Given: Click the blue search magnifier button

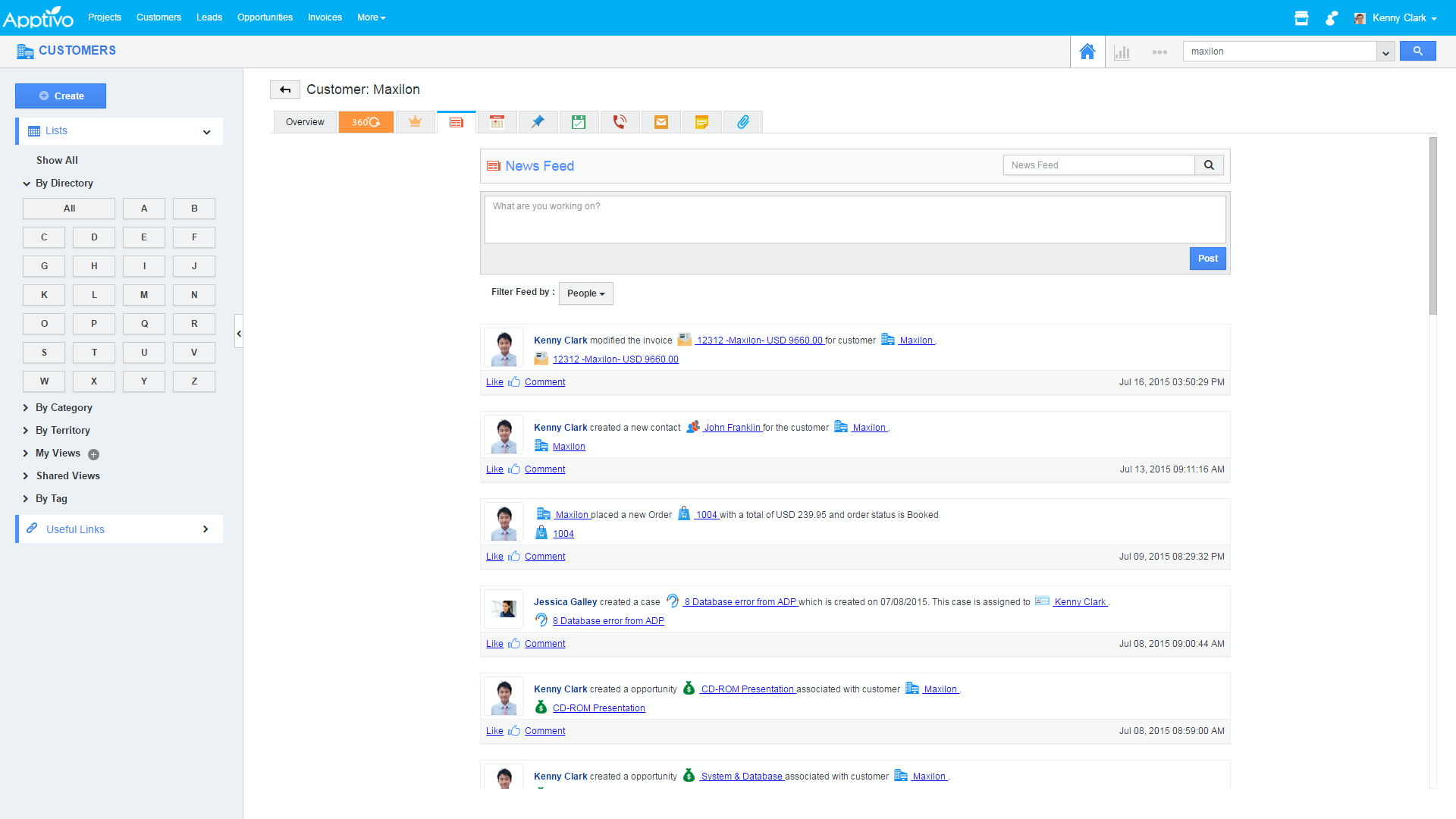Looking at the screenshot, I should (1417, 51).
